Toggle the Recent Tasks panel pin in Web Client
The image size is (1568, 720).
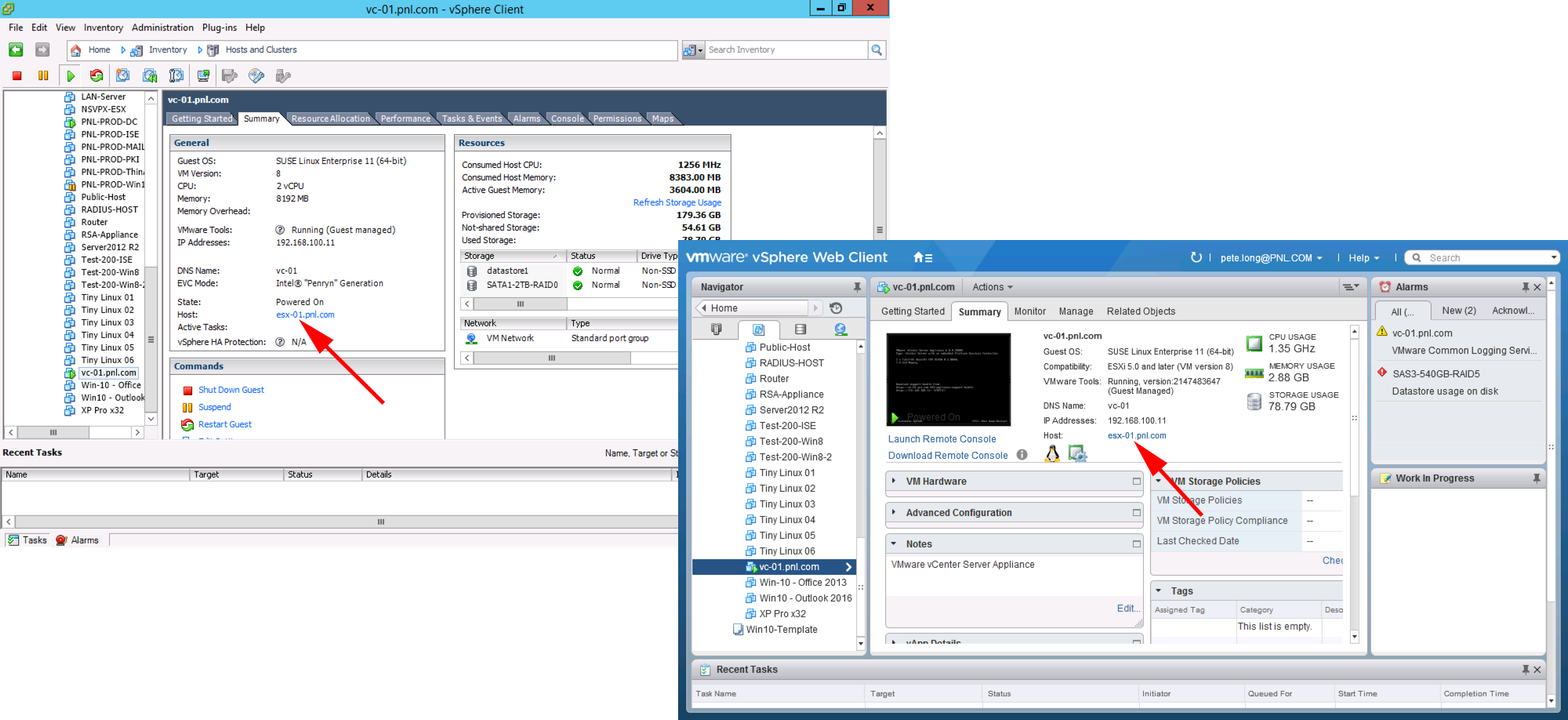point(1526,670)
